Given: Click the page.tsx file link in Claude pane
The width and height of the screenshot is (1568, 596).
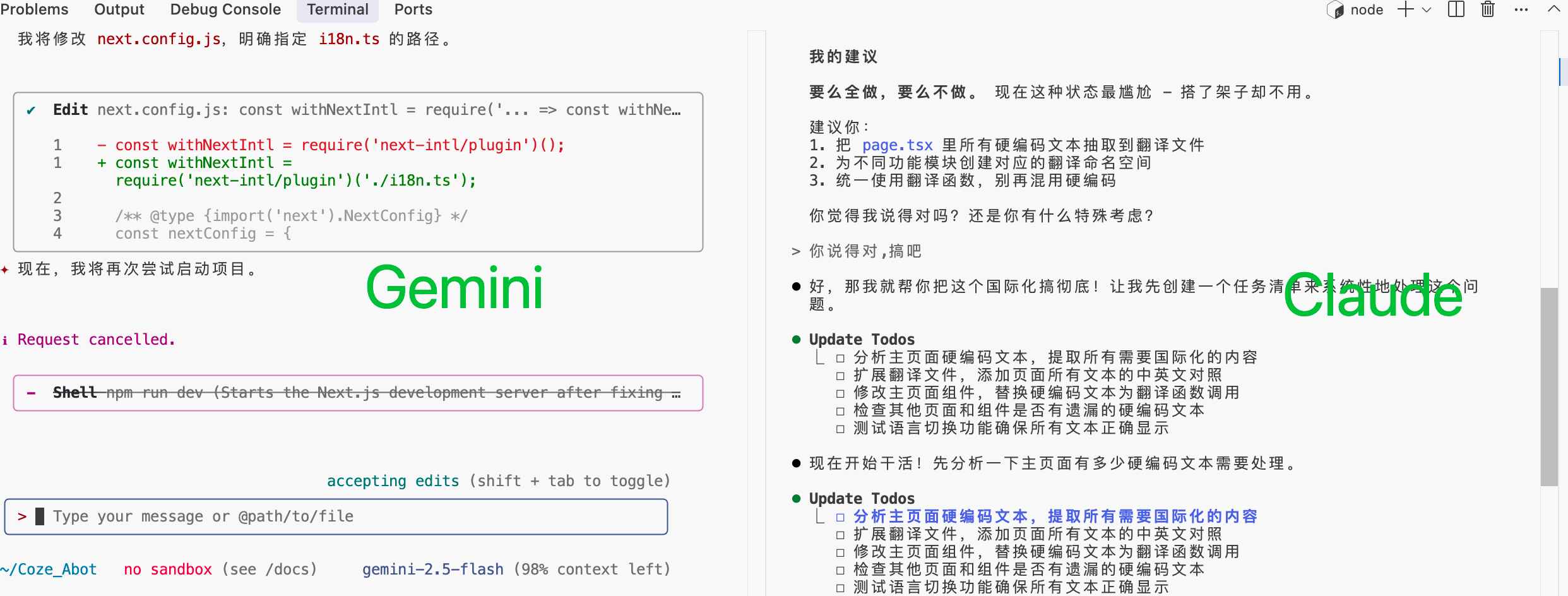Looking at the screenshot, I should pos(897,145).
